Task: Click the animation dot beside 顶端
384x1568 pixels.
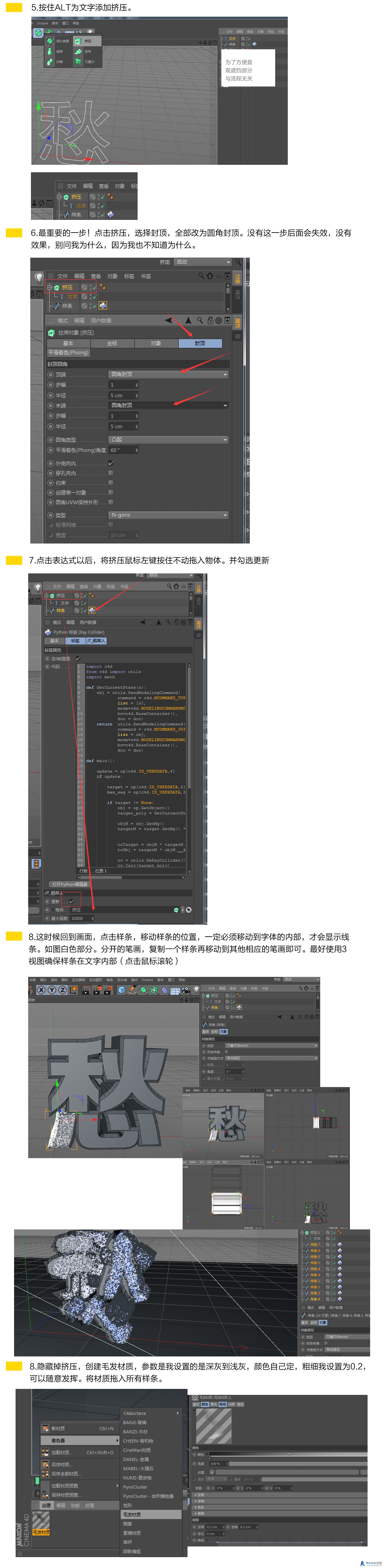Action: [x=51, y=374]
